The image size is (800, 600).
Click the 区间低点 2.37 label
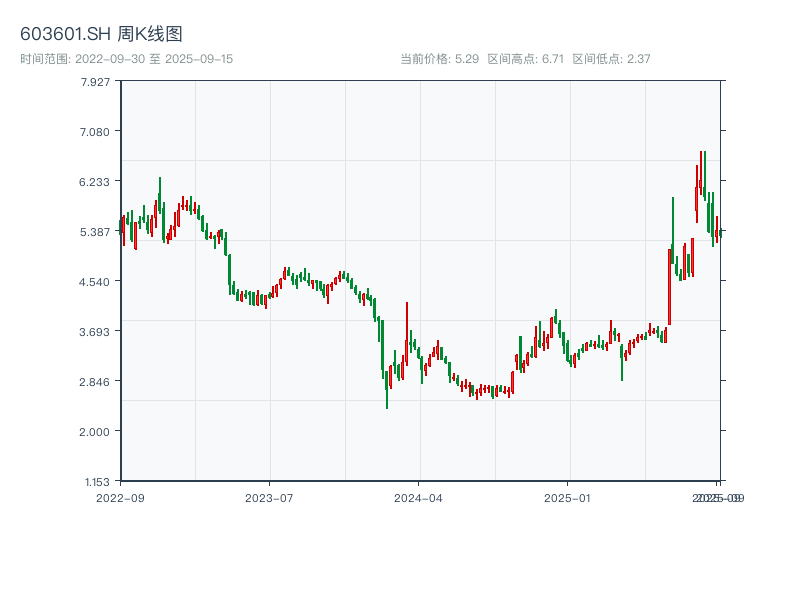click(x=611, y=59)
